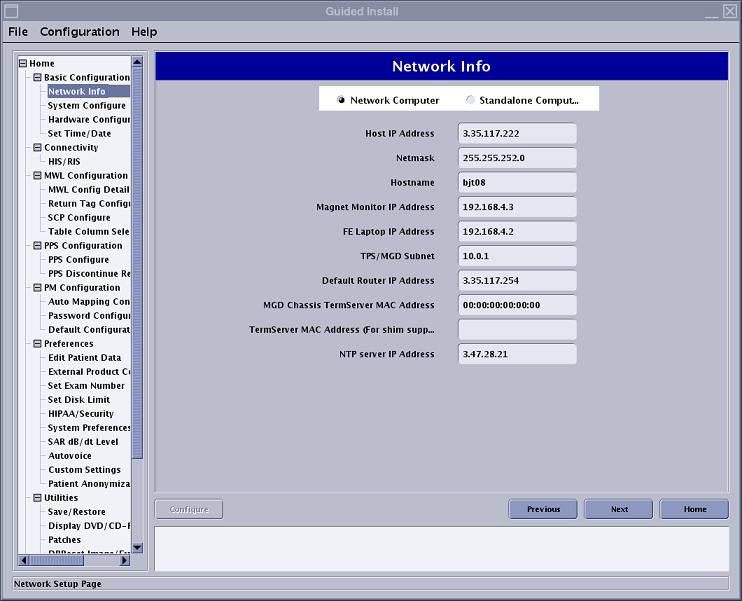
Task: Close the Guided Install window
Action: click(730, 11)
